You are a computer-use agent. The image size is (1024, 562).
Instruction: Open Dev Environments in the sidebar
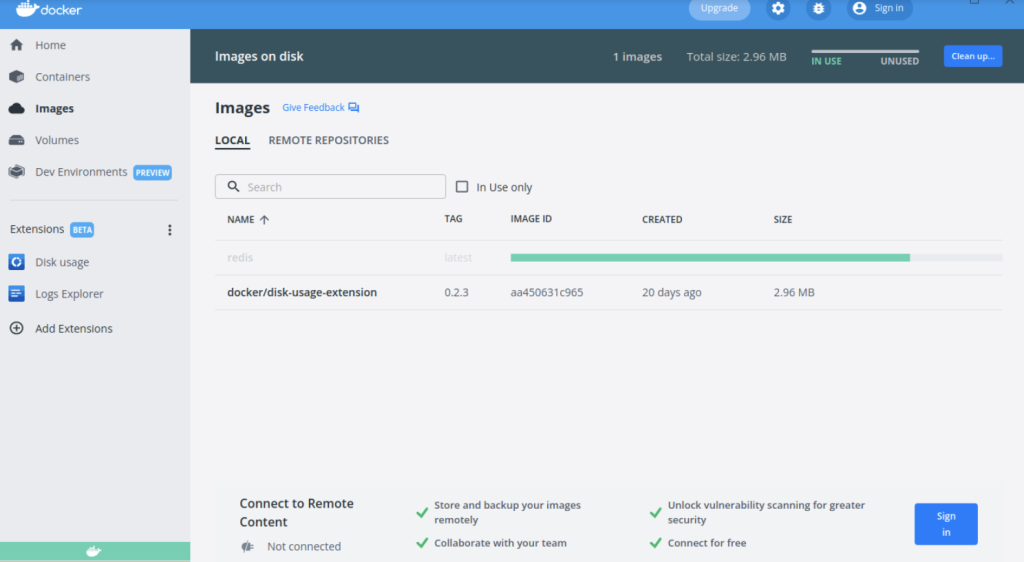pos(81,172)
